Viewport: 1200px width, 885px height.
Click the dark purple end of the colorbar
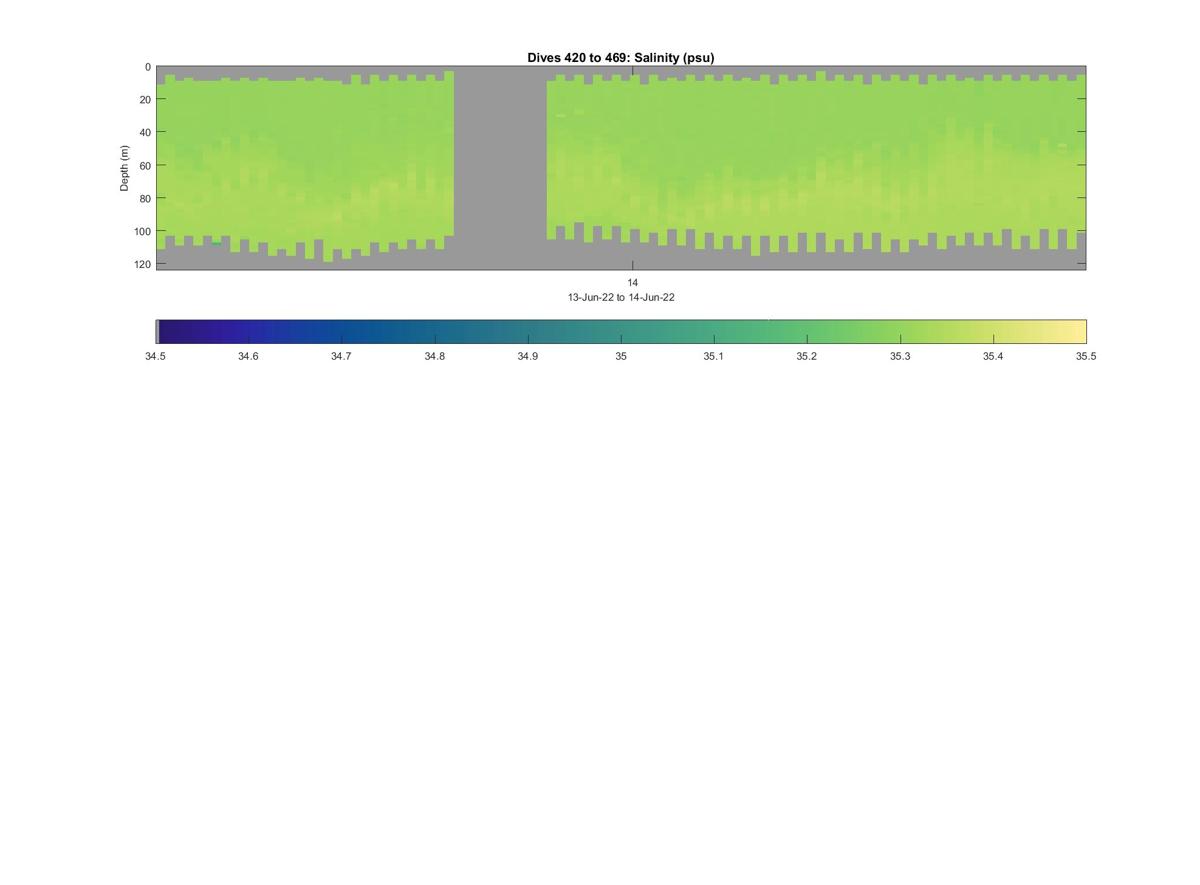(x=175, y=332)
